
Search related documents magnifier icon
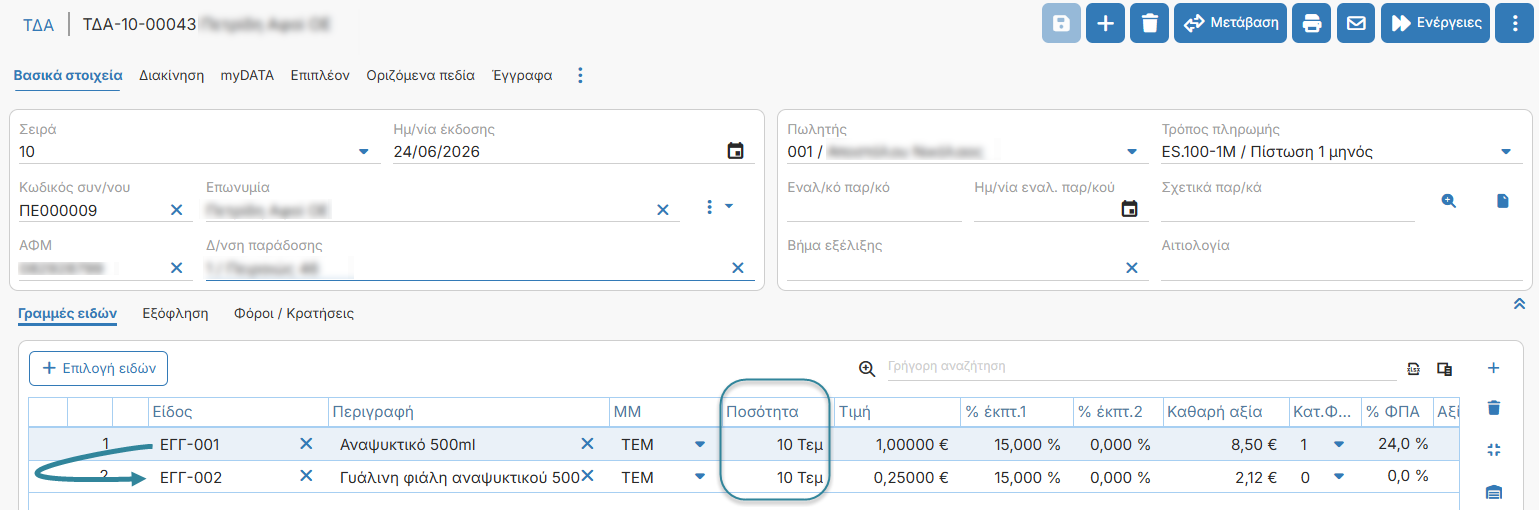pos(1448,201)
